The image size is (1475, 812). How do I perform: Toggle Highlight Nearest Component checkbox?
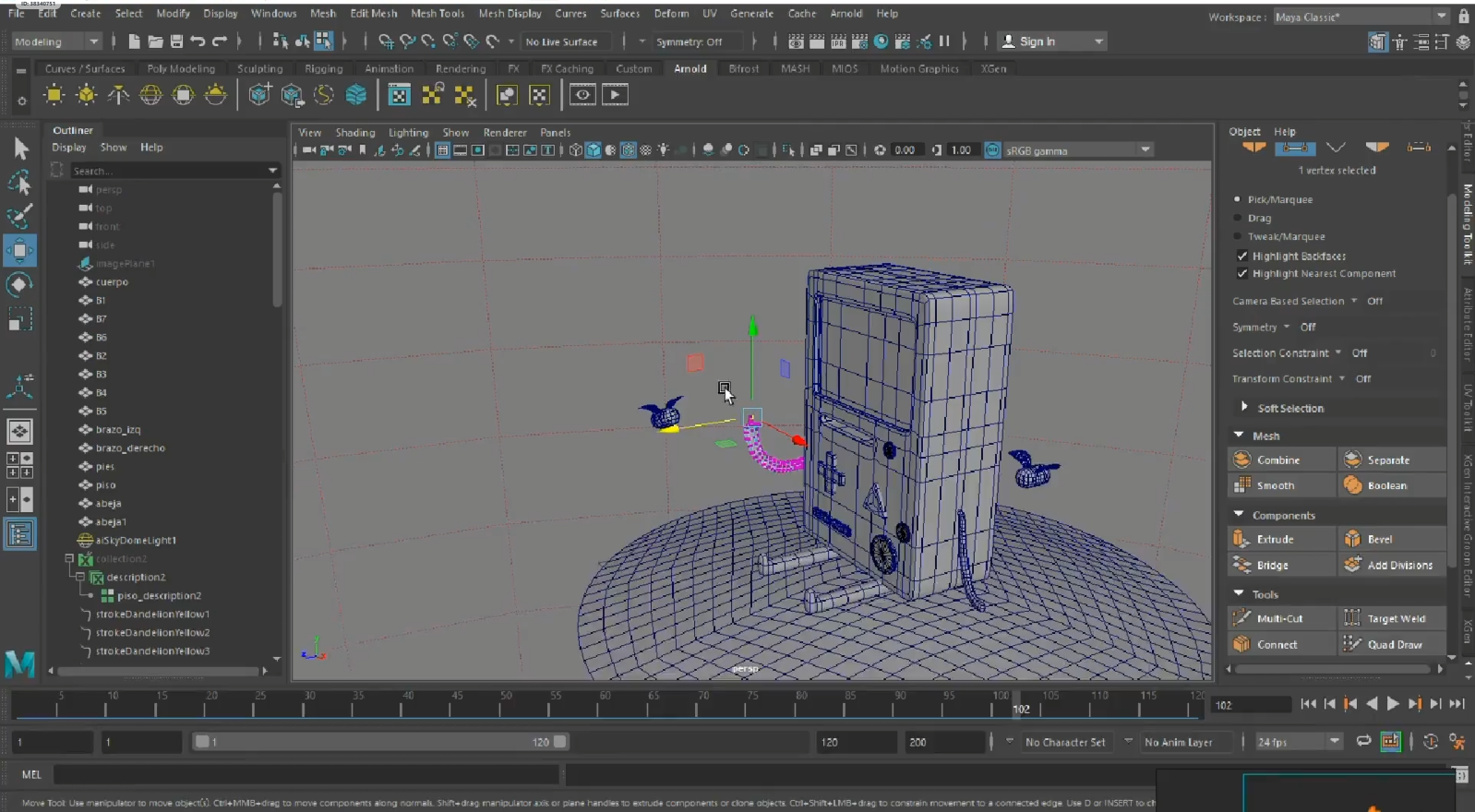[x=1242, y=273]
